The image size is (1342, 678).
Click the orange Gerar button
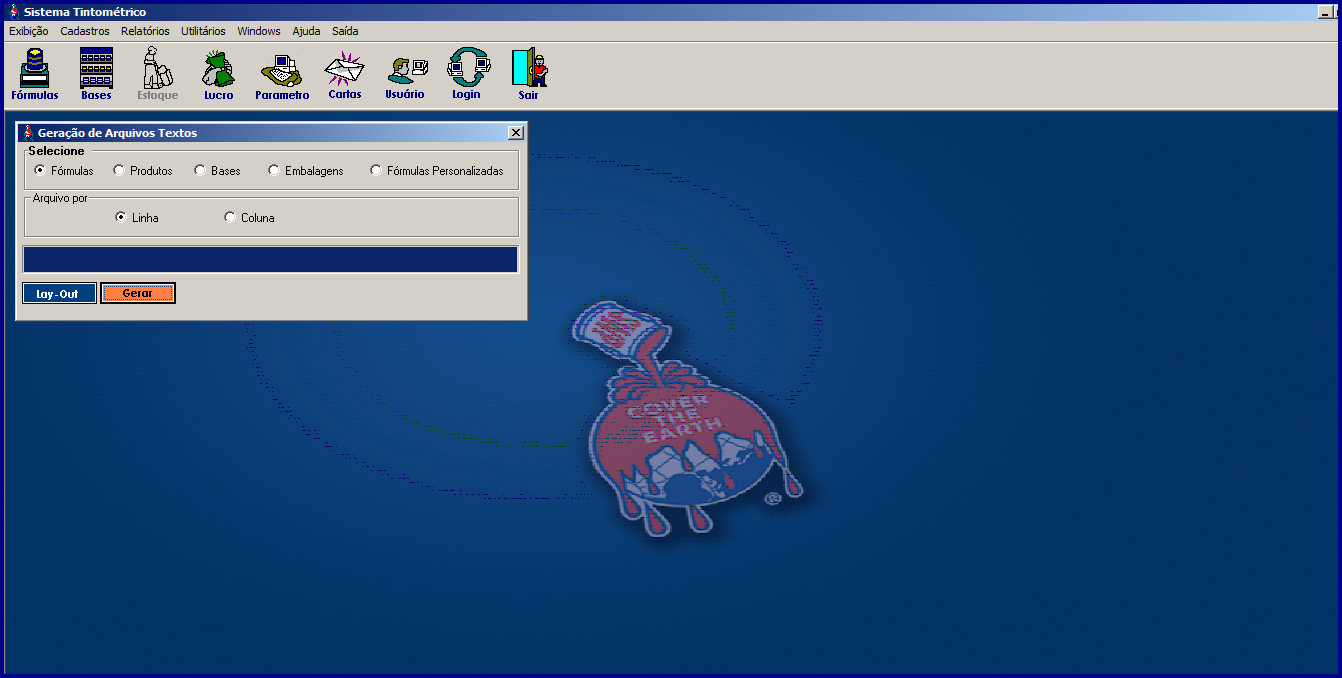click(x=138, y=293)
